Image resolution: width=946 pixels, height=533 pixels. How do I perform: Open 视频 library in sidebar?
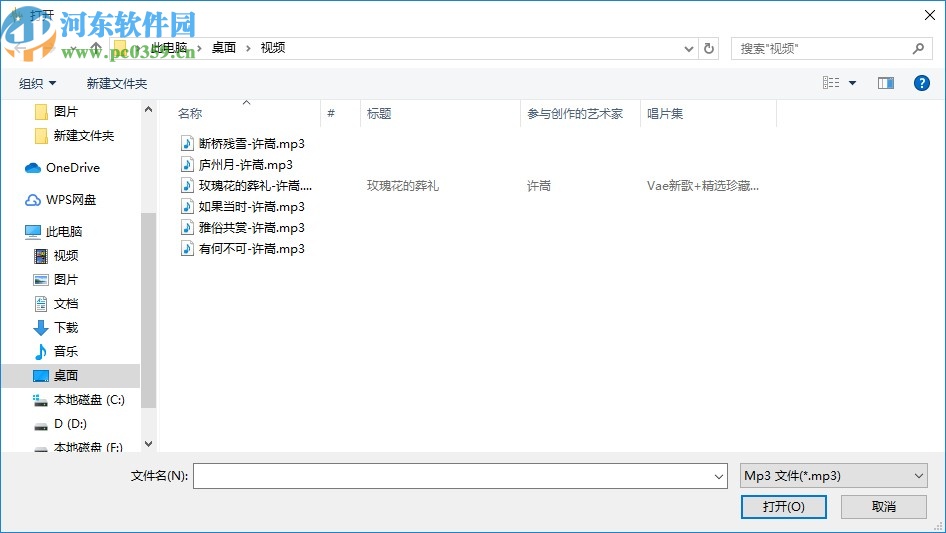tap(65, 256)
